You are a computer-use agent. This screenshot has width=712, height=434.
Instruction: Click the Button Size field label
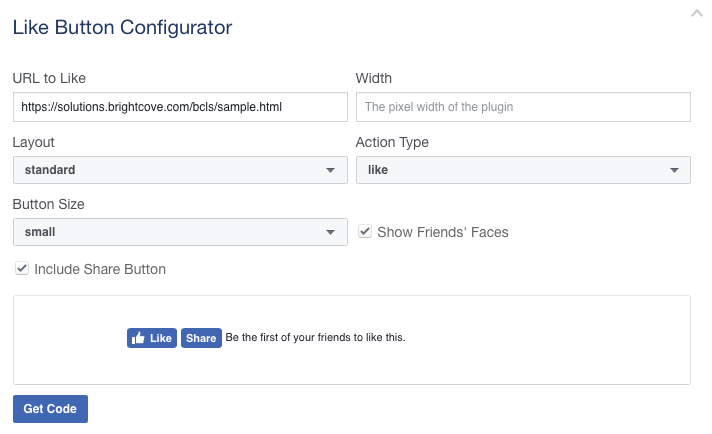(48, 204)
